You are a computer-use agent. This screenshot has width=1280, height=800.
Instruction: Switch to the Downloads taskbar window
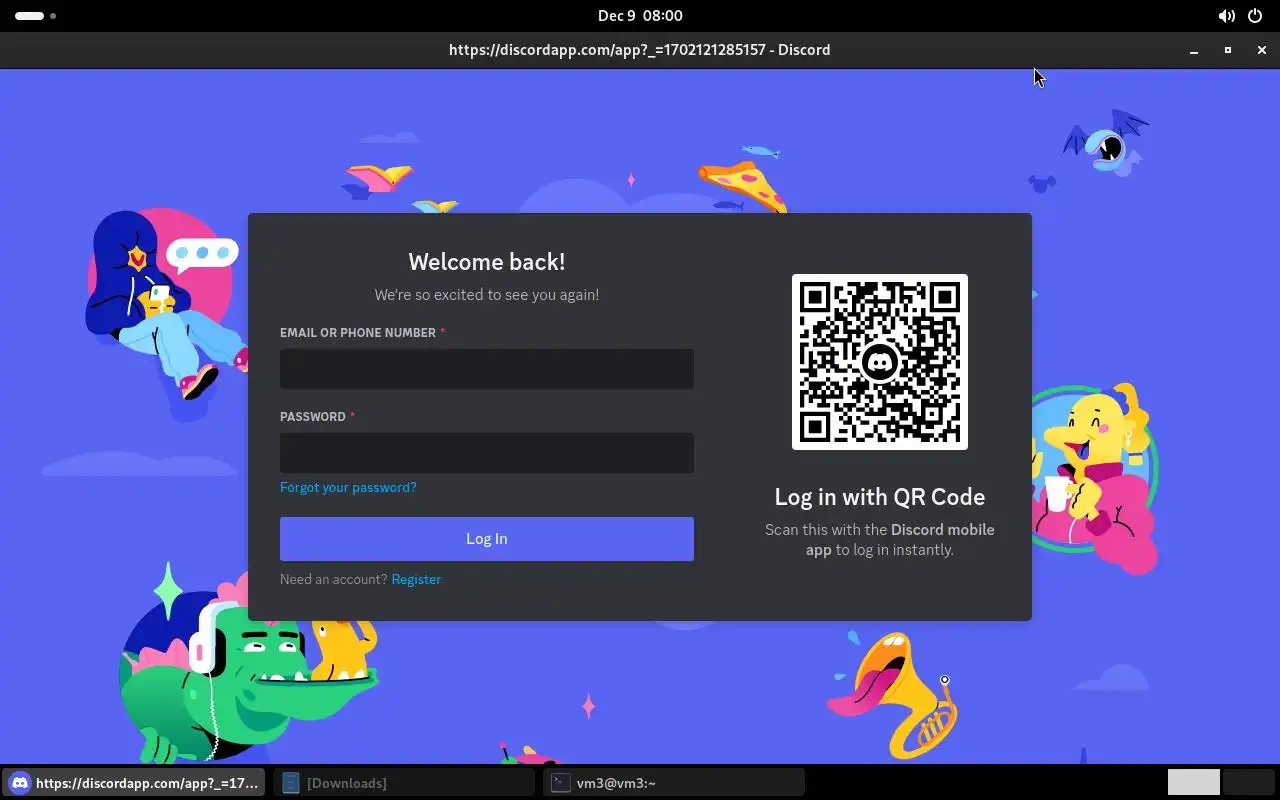[404, 783]
